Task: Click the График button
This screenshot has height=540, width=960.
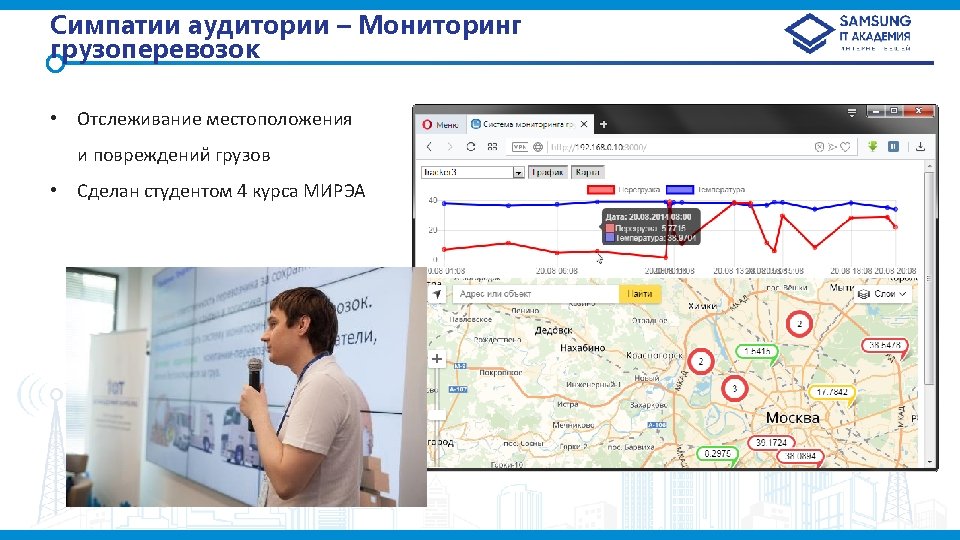Action: click(x=547, y=173)
